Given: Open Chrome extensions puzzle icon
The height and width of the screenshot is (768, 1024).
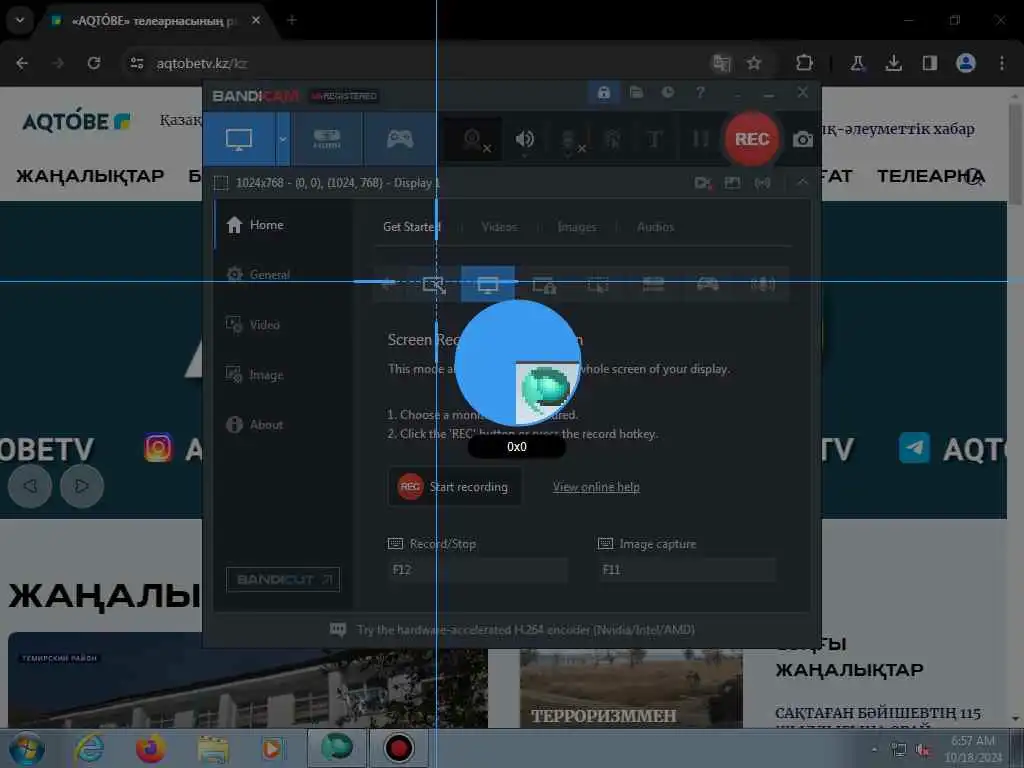Looking at the screenshot, I should 804,63.
